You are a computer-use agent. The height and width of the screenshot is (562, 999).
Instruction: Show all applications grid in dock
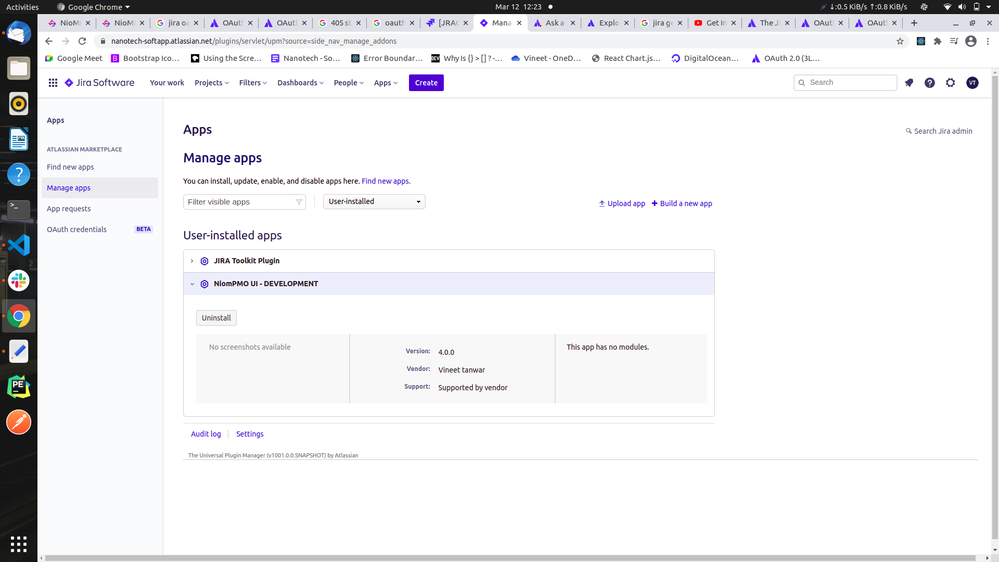(18, 544)
